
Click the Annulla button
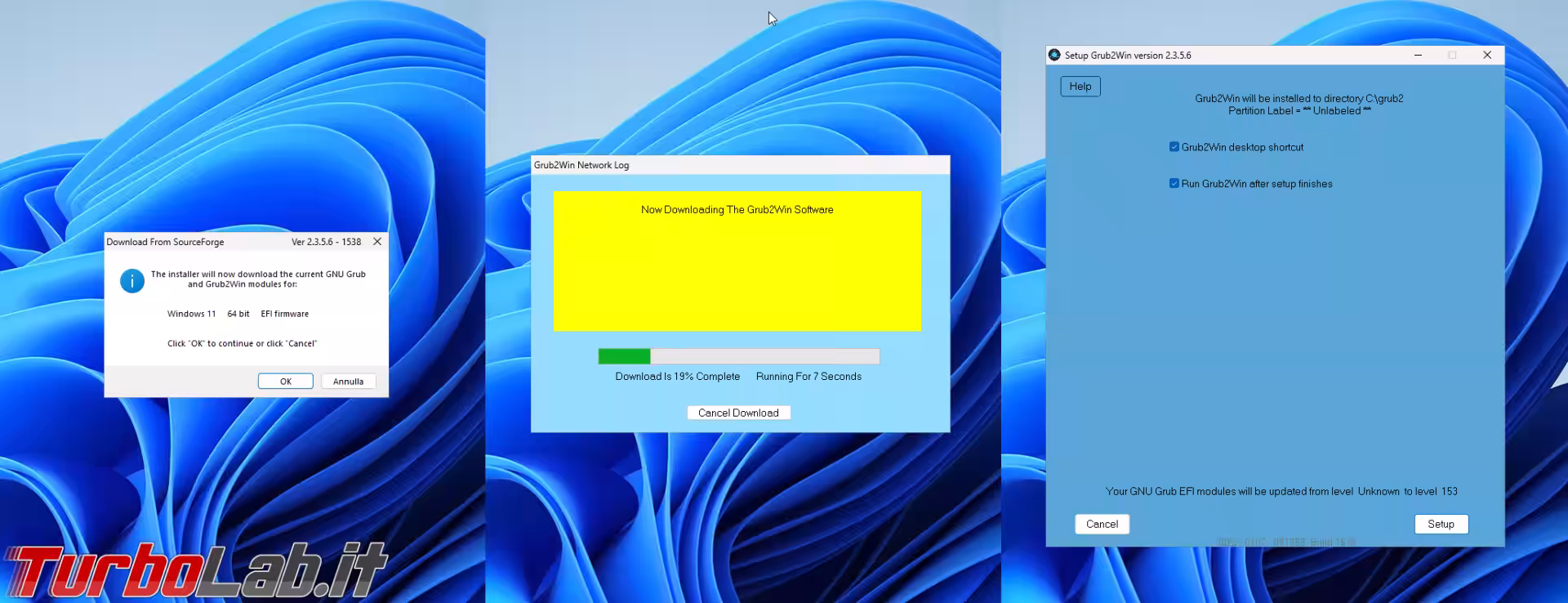[348, 382]
